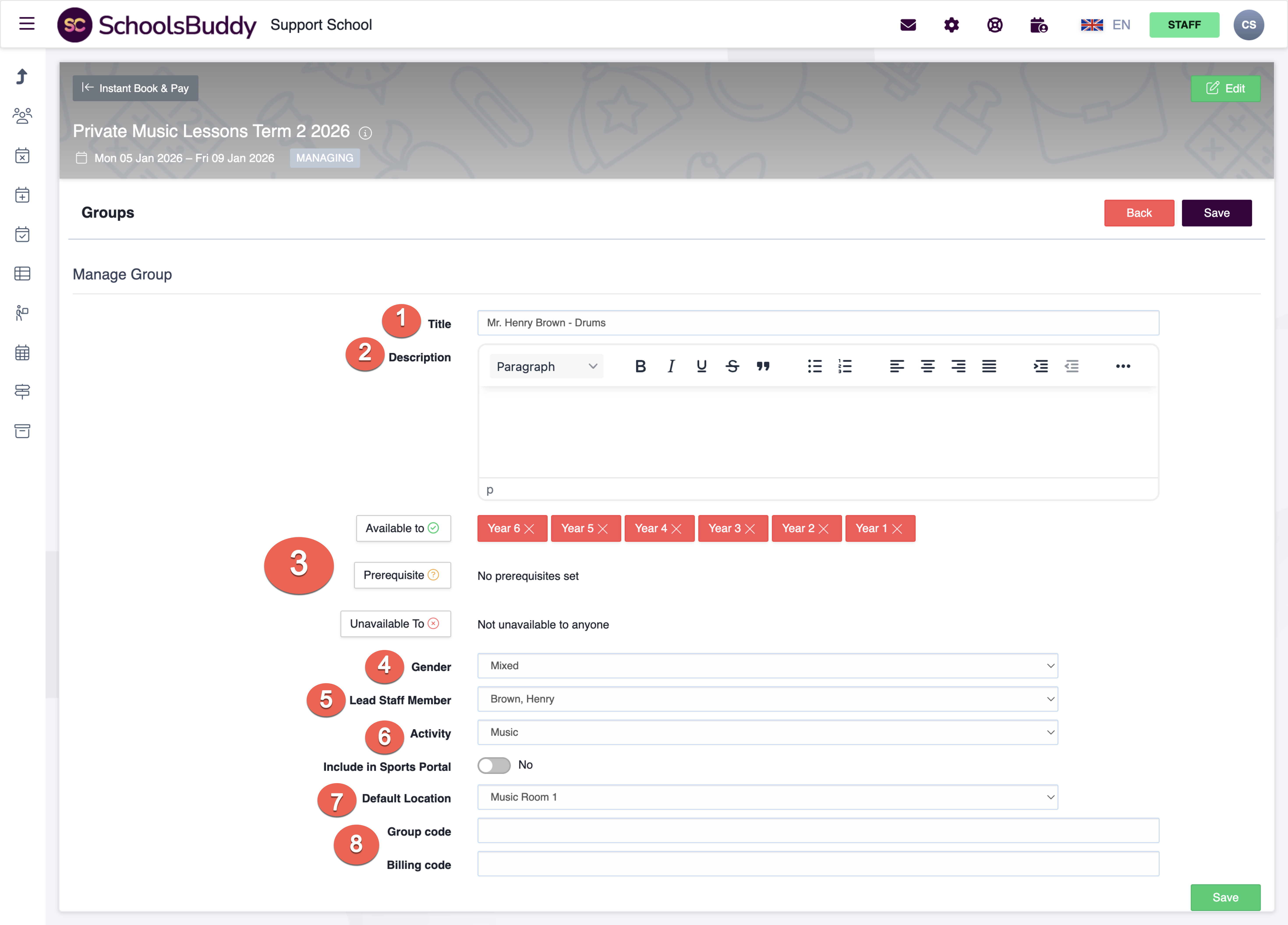Image resolution: width=1288 pixels, height=925 pixels.
Task: Expand the Lead Staff Member dropdown
Action: coord(767,699)
